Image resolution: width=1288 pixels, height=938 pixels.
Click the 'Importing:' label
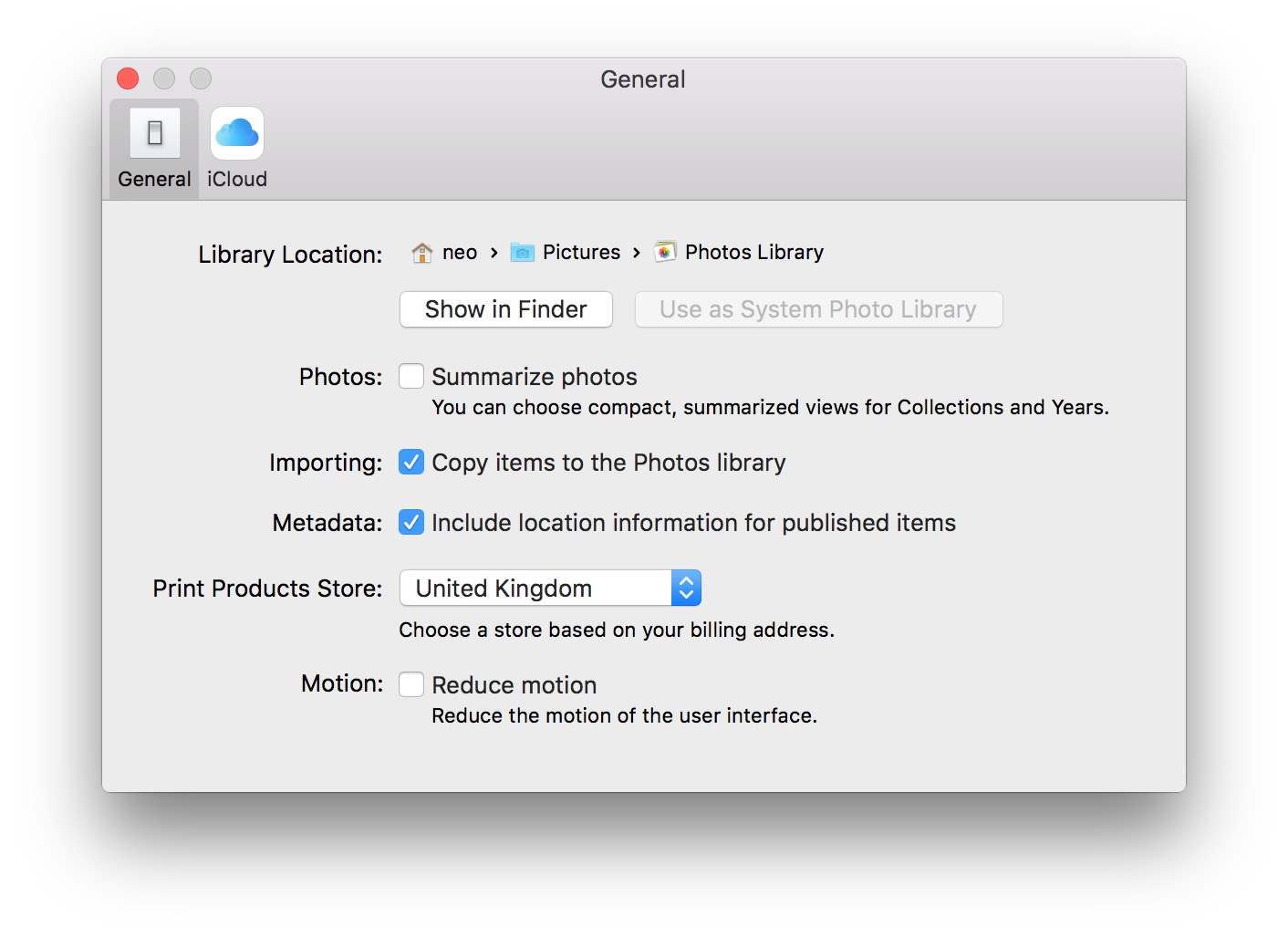pos(326,463)
